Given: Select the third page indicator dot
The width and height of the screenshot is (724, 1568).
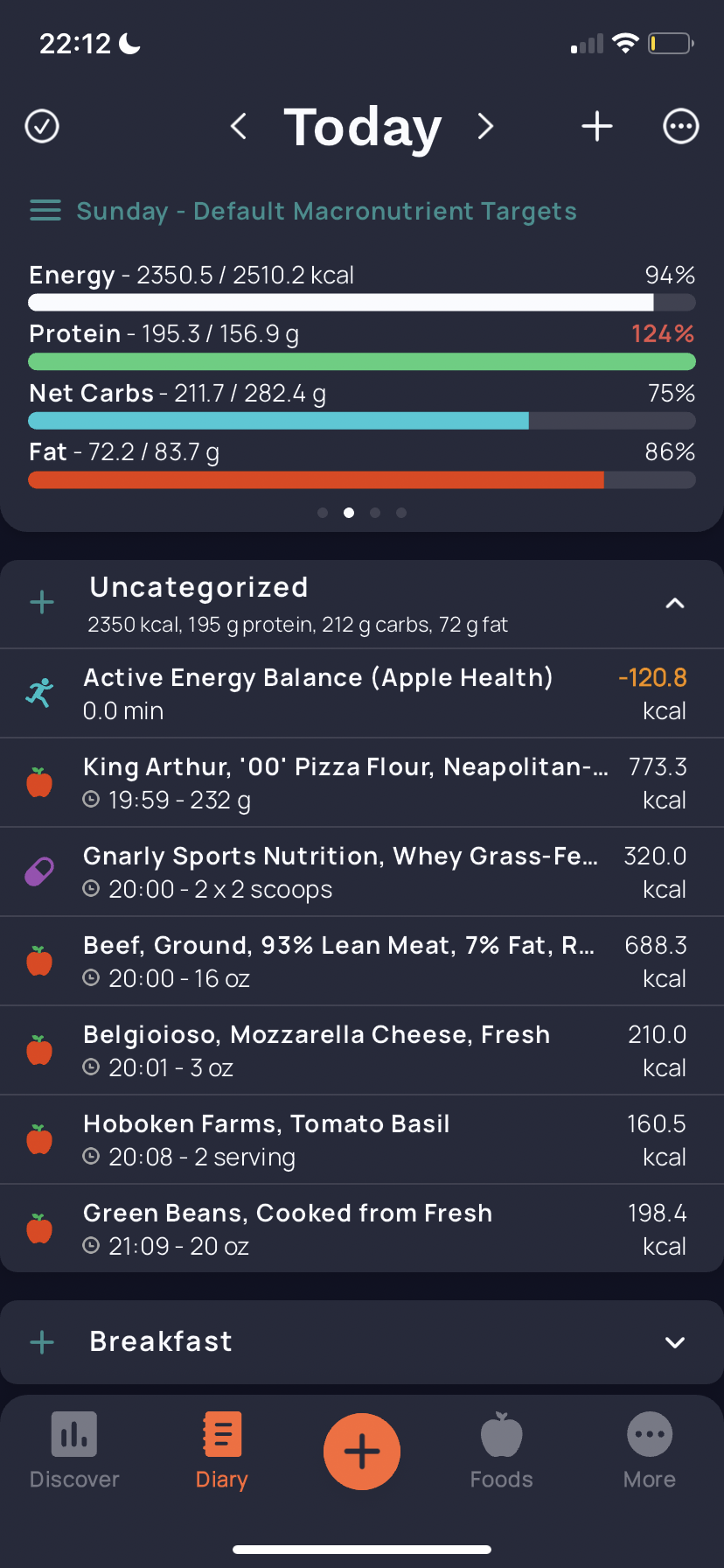Looking at the screenshot, I should 375,513.
